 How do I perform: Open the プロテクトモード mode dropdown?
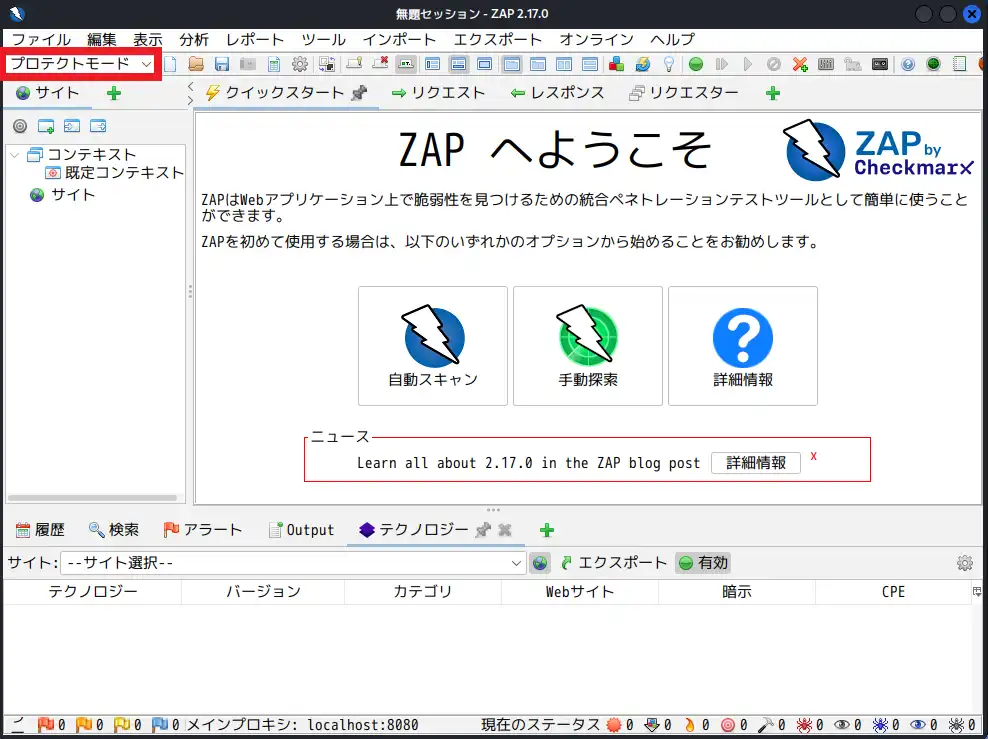(80, 63)
